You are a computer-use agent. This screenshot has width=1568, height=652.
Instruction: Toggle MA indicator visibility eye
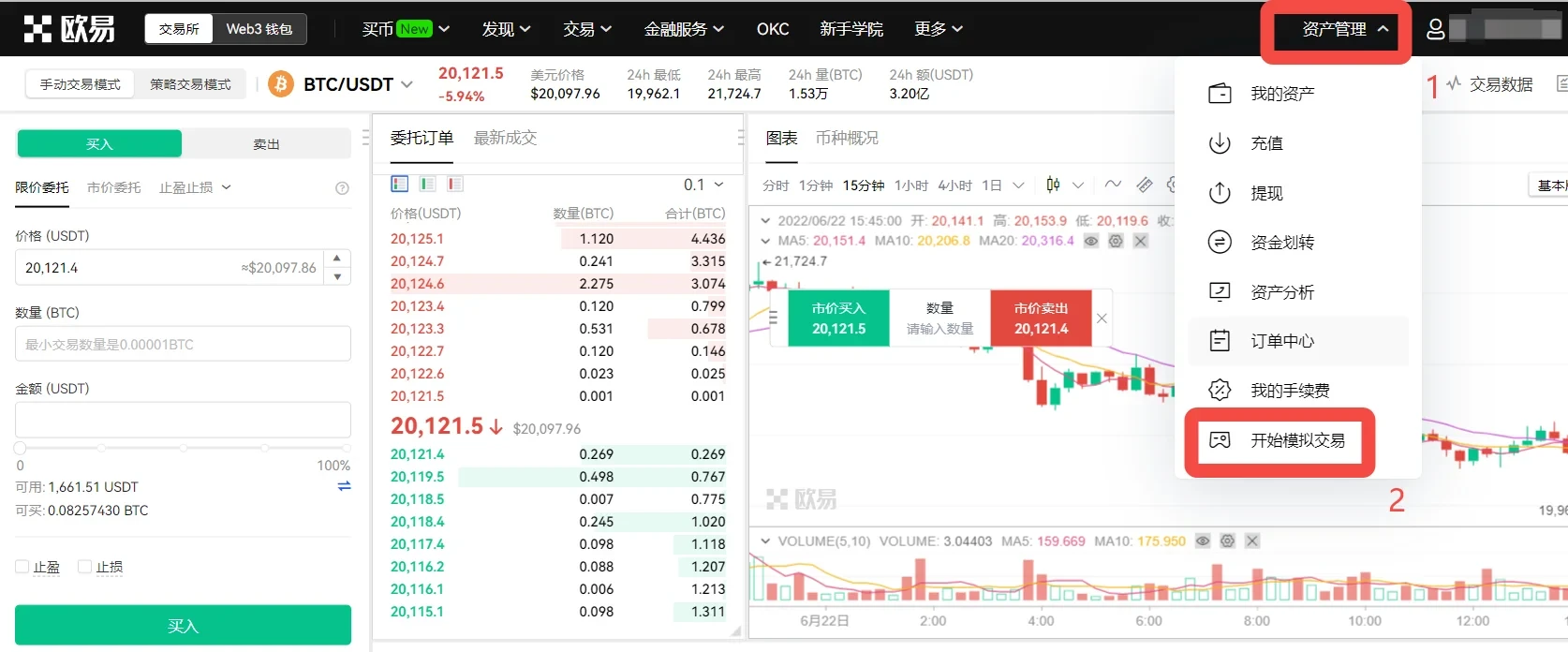pyautogui.click(x=1091, y=241)
